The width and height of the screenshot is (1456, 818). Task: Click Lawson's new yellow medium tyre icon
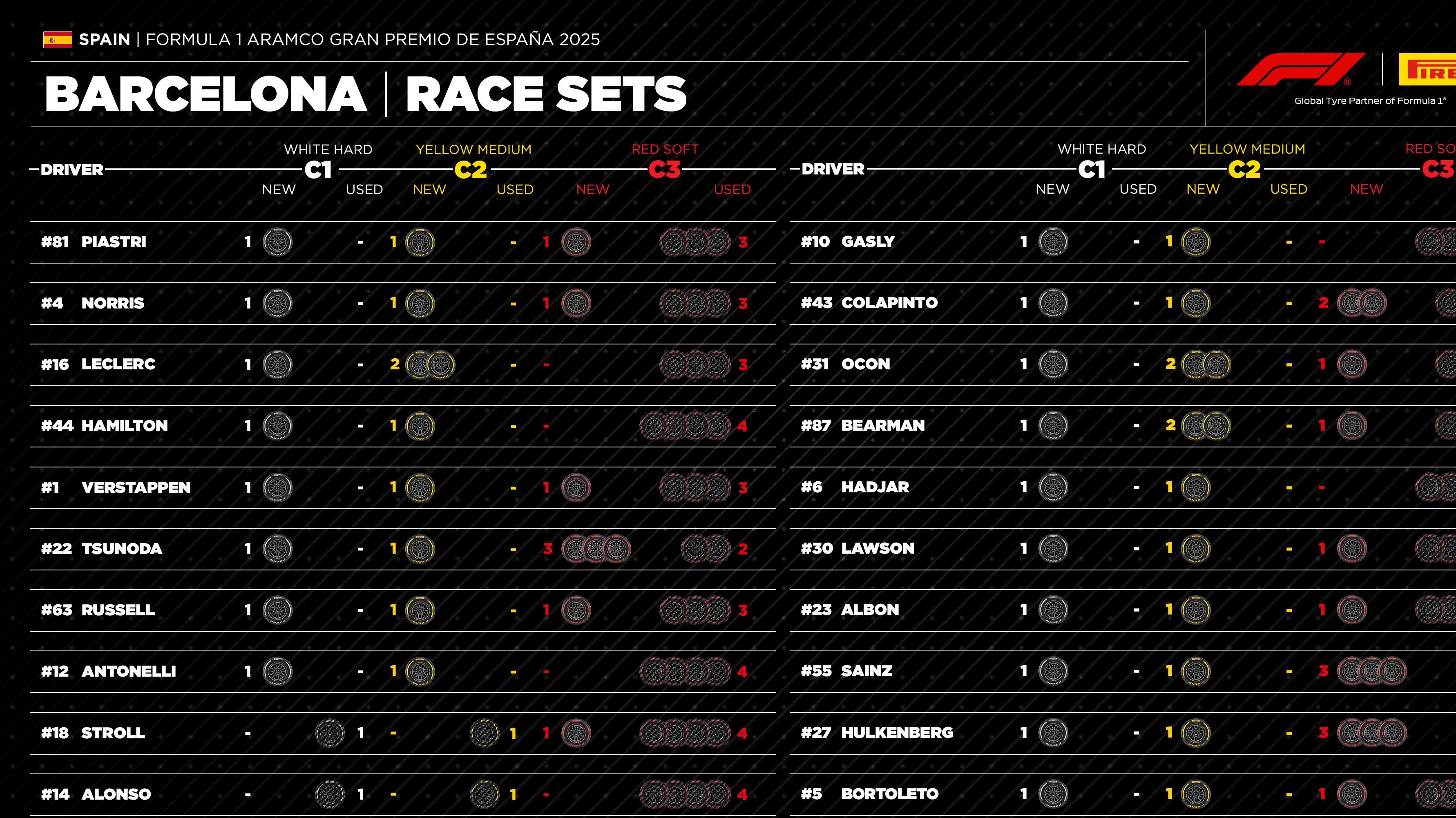(x=1196, y=549)
